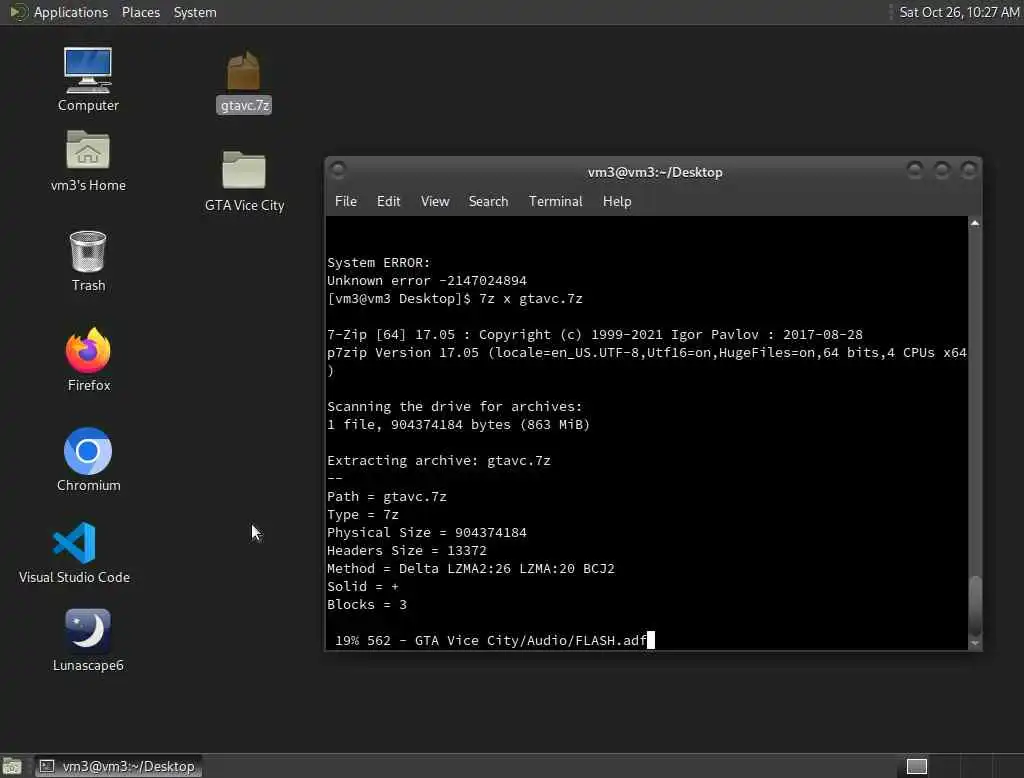The image size is (1024, 778).
Task: Click the vm3@vm3:~/Desktop taskbar button
Action: (118, 766)
